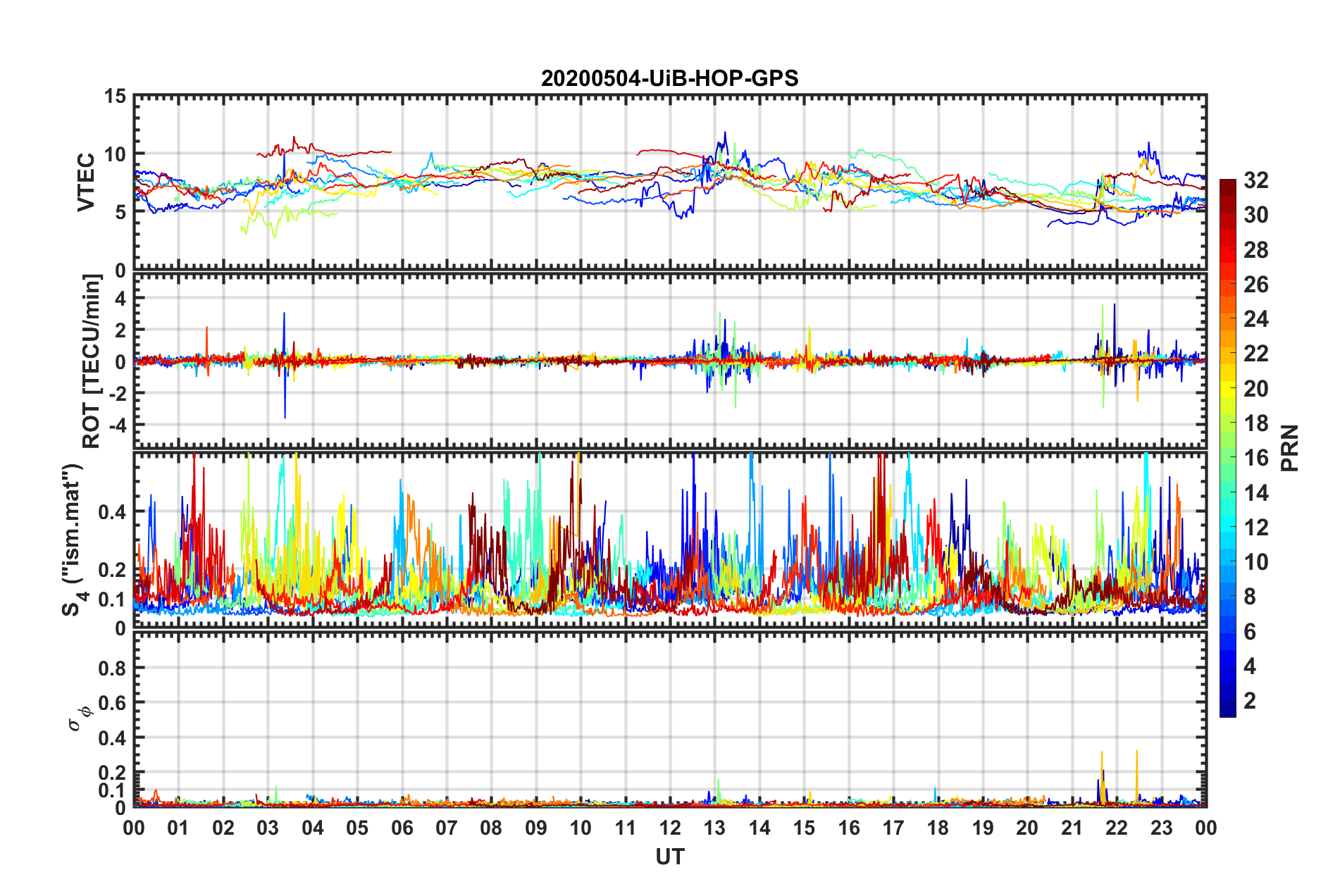Click UT hour tick label 17
This screenshot has height=896, width=1340.
893,828
